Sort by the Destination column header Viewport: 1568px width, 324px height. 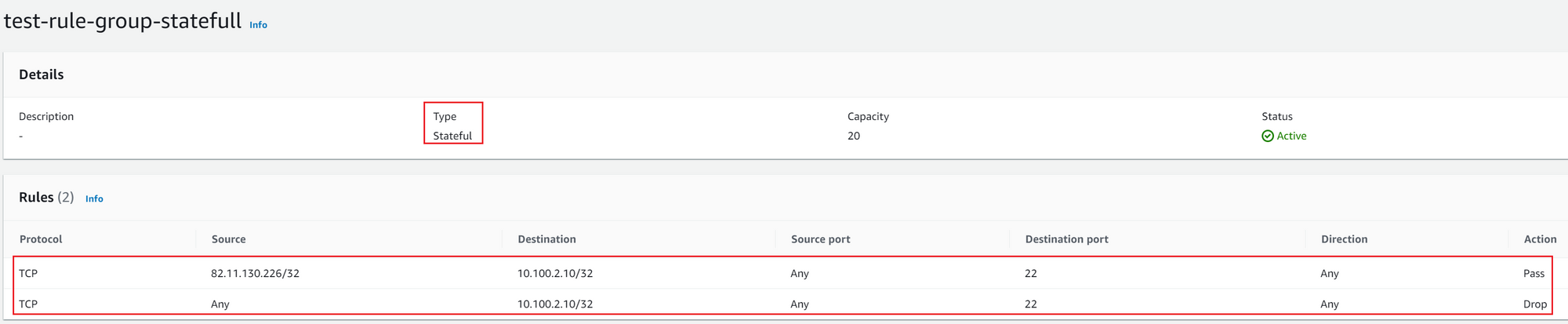[546, 239]
